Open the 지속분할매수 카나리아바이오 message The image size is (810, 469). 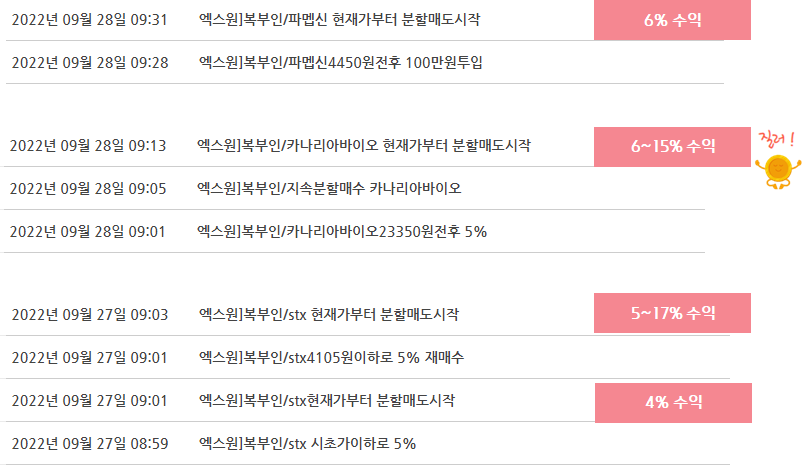pos(329,189)
